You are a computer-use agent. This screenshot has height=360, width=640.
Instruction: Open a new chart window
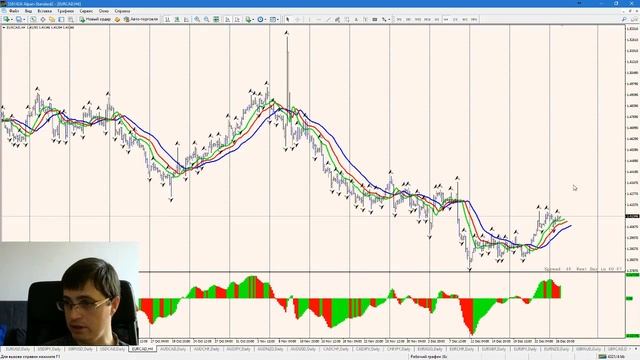click(7, 19)
